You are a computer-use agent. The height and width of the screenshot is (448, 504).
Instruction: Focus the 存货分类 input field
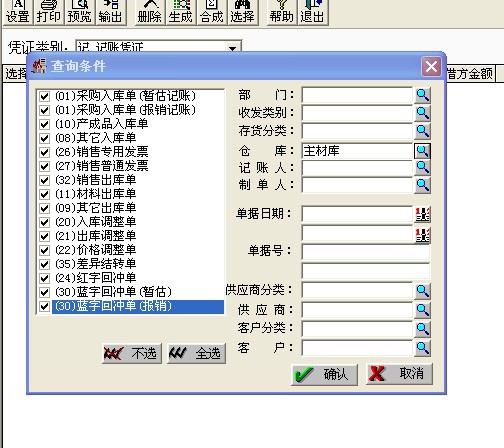(x=357, y=132)
